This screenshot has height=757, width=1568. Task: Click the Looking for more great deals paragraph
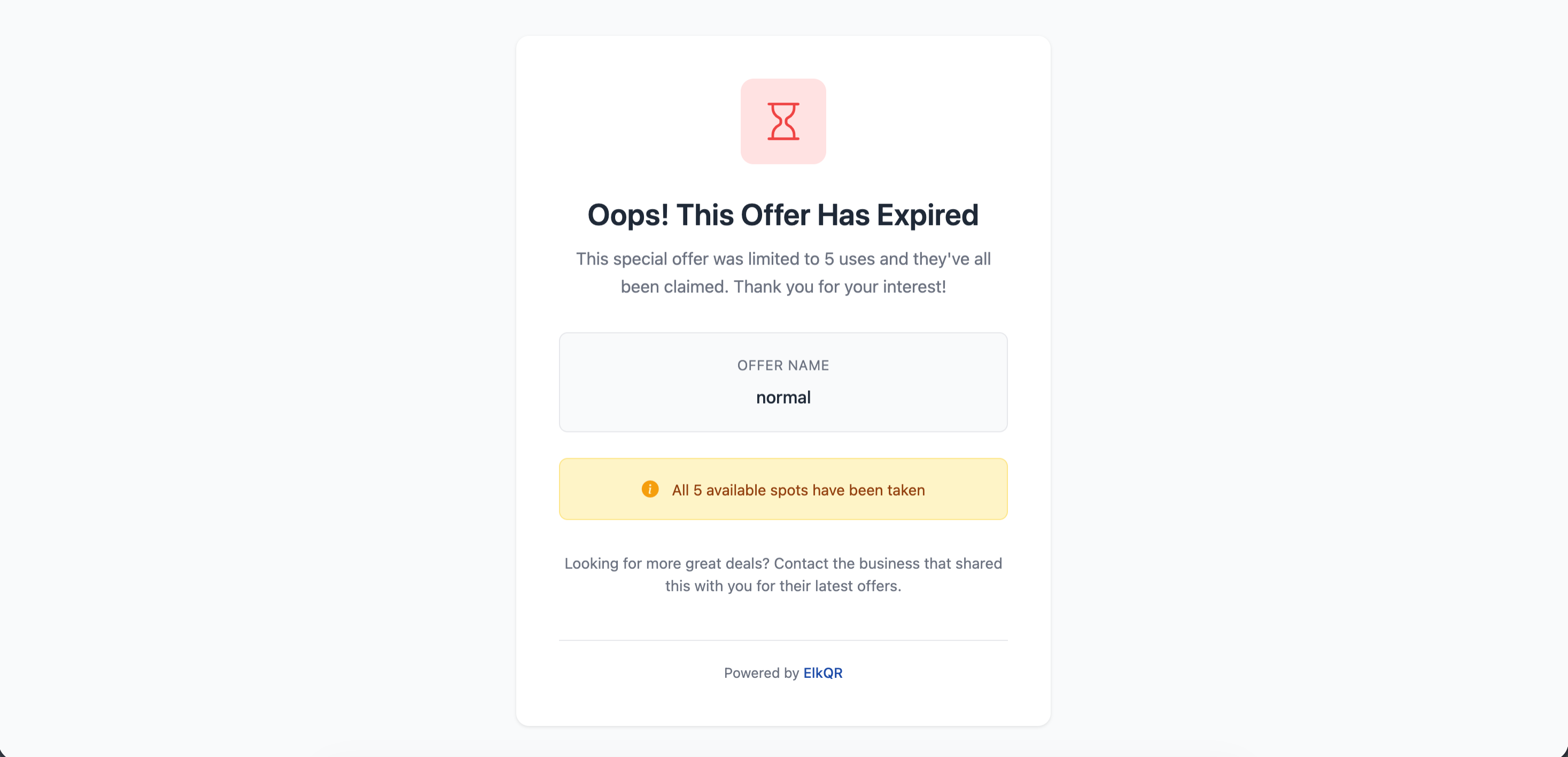coord(783,574)
